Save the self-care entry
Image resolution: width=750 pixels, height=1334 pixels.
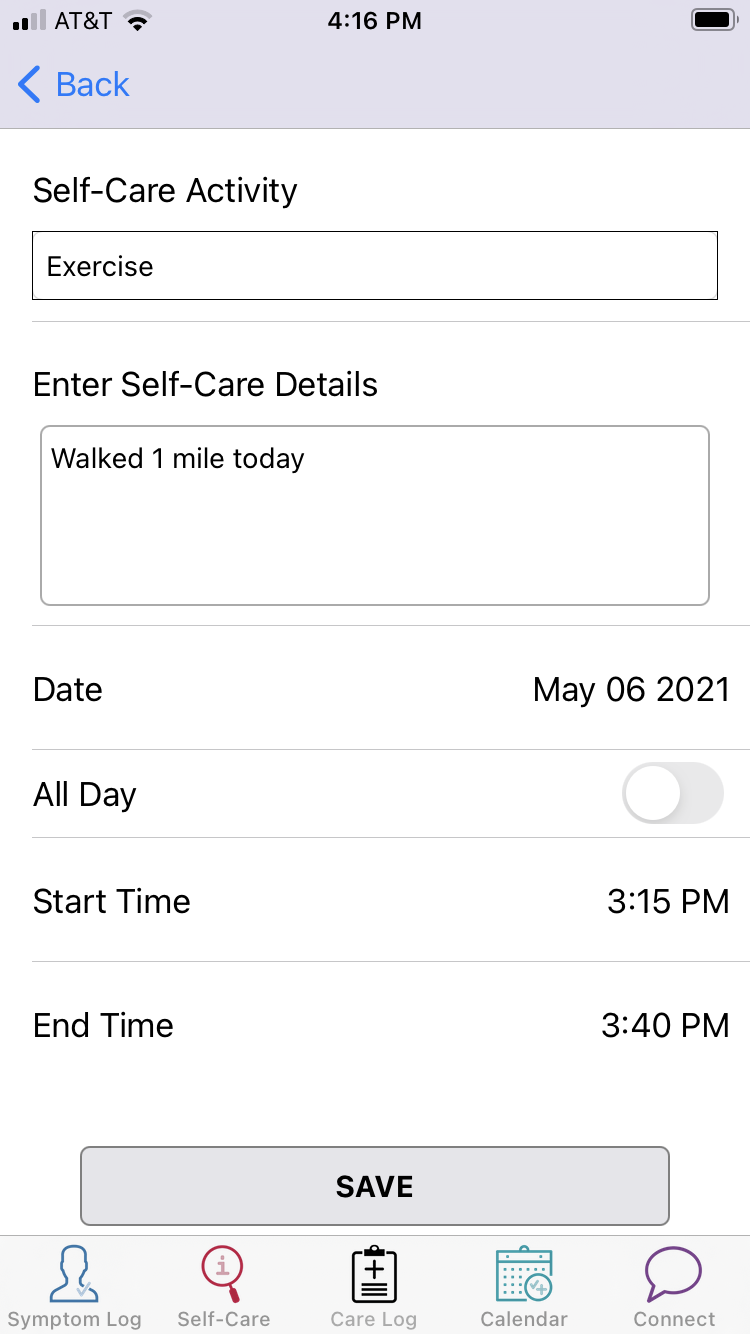click(375, 1186)
